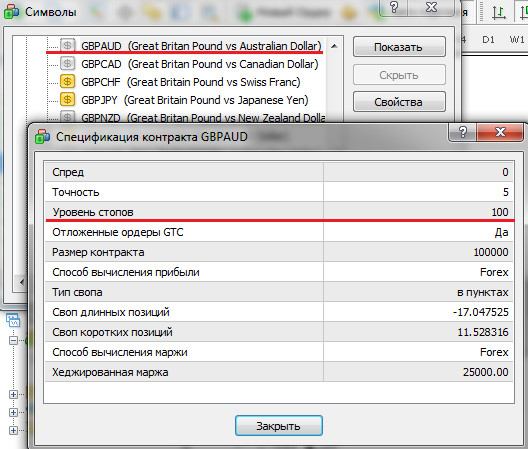Viewport: 528px width, 449px height.
Task: Select Отложенные ордеры GTC row
Action: coord(279,232)
